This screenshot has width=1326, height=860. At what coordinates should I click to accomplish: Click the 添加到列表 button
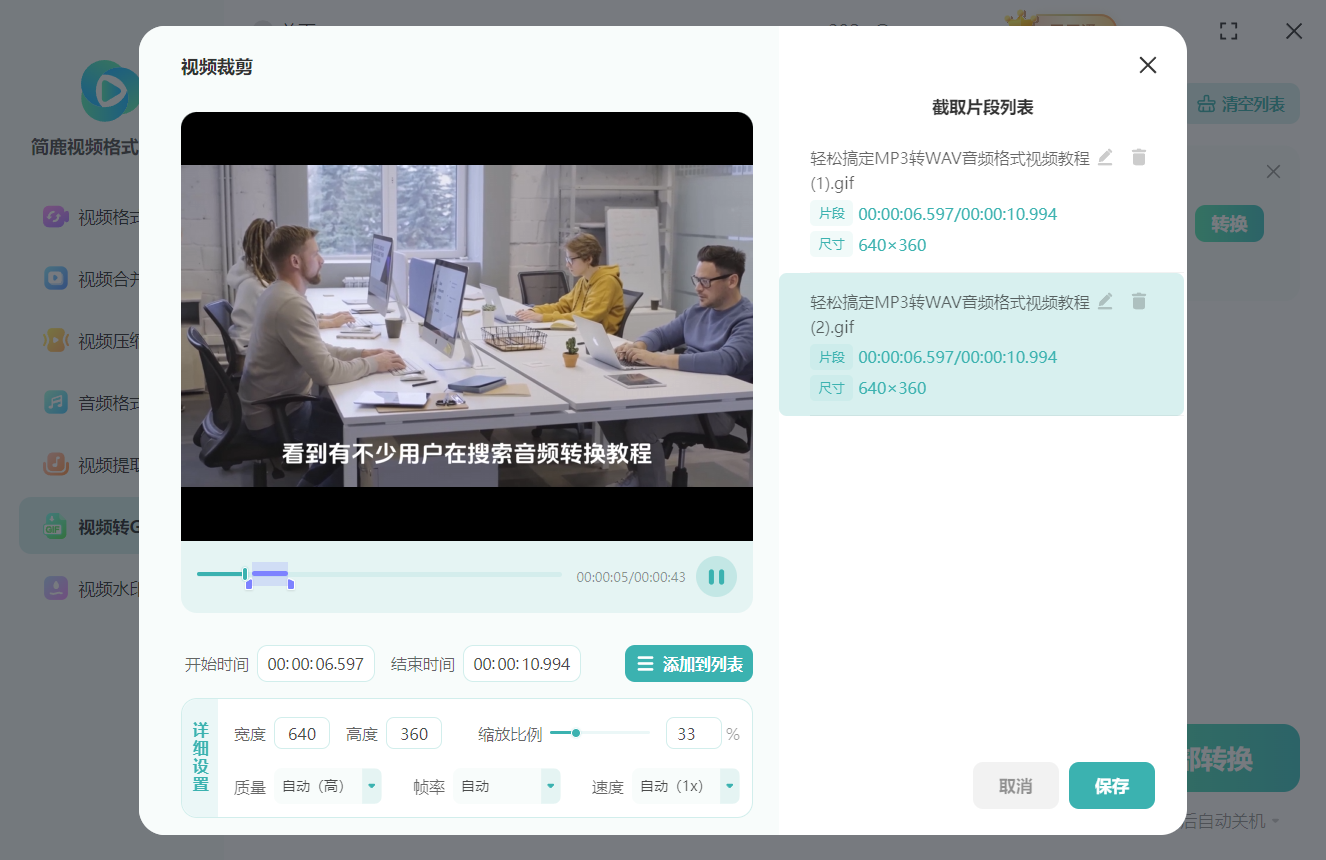688,663
